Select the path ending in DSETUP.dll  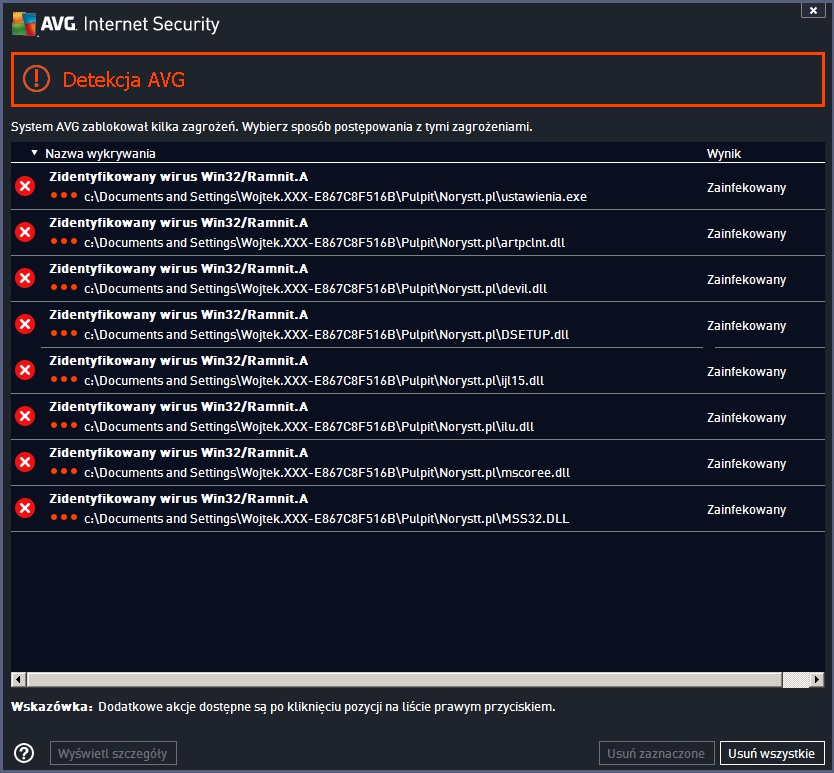(x=327, y=335)
